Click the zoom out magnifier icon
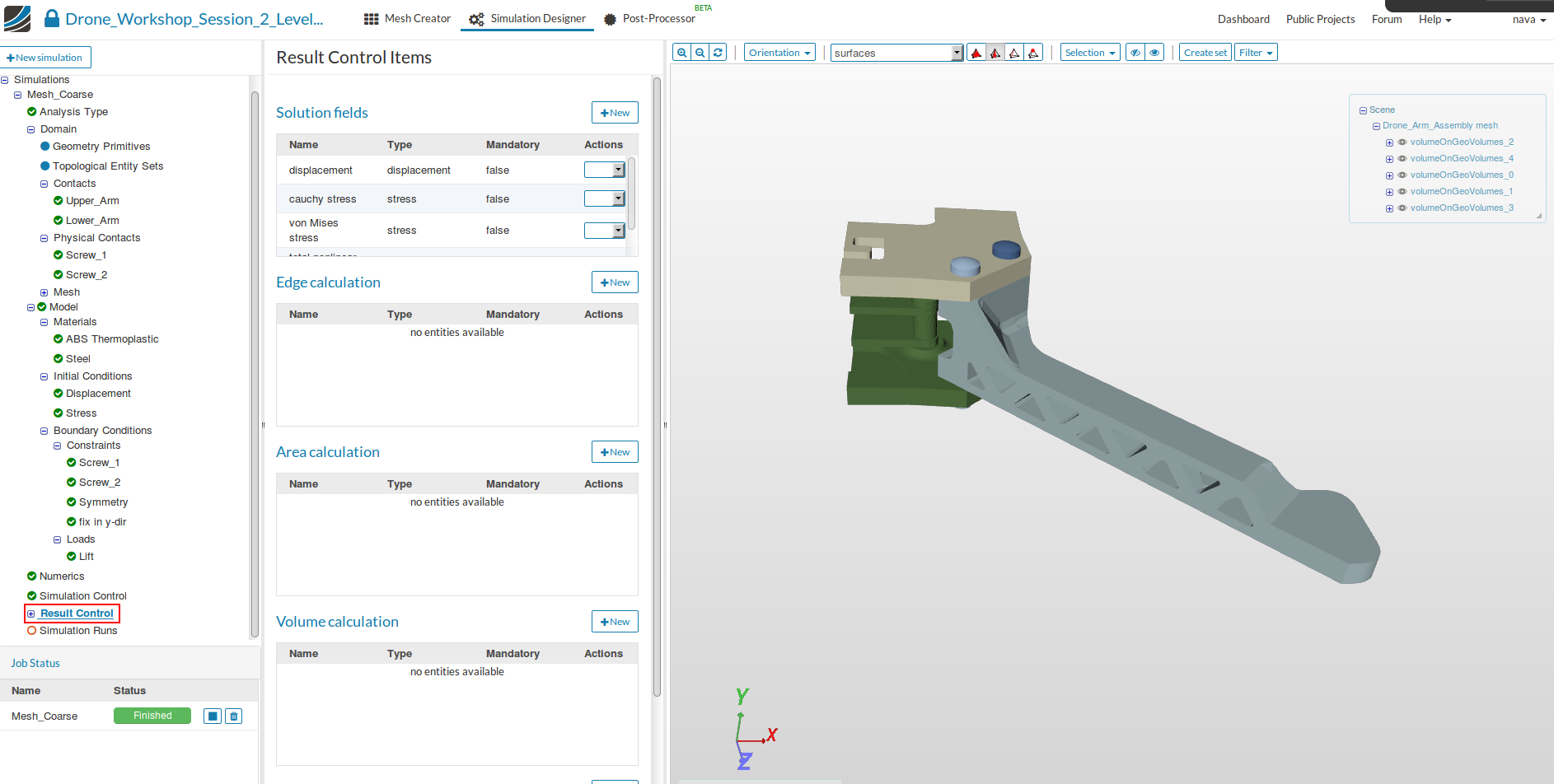 click(x=700, y=53)
